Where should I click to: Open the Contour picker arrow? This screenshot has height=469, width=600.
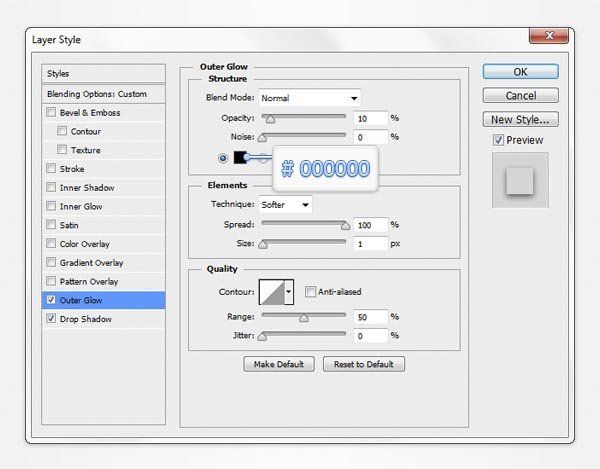point(289,292)
